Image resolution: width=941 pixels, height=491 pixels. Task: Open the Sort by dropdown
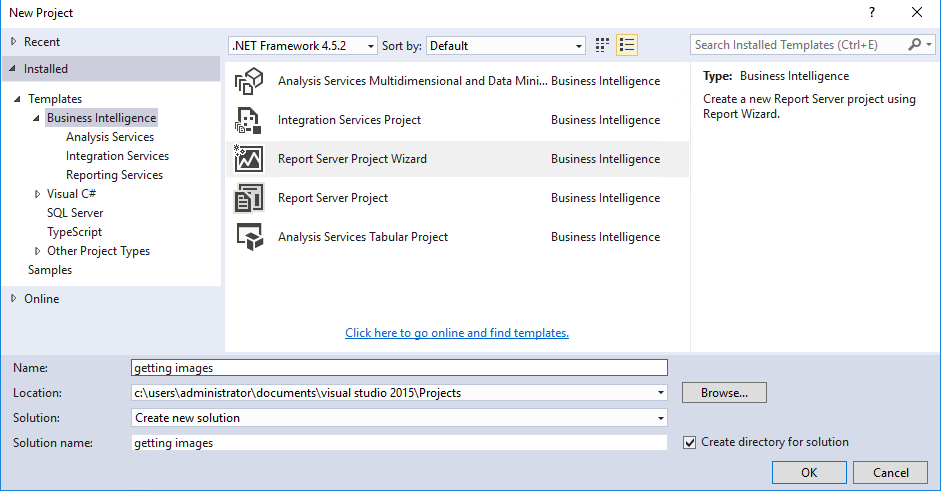[x=506, y=46]
